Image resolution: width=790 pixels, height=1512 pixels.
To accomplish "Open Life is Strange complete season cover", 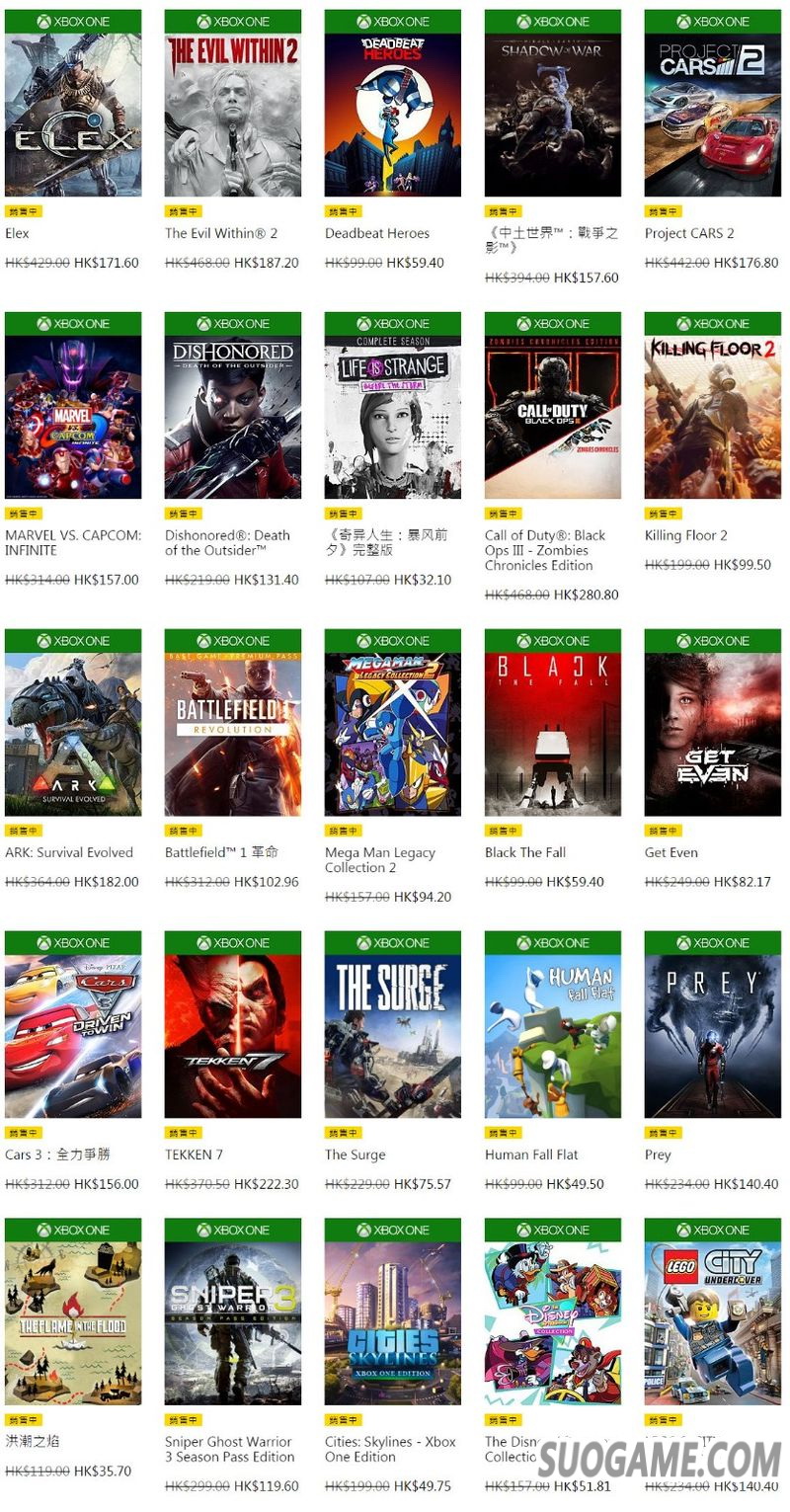I will tap(393, 406).
